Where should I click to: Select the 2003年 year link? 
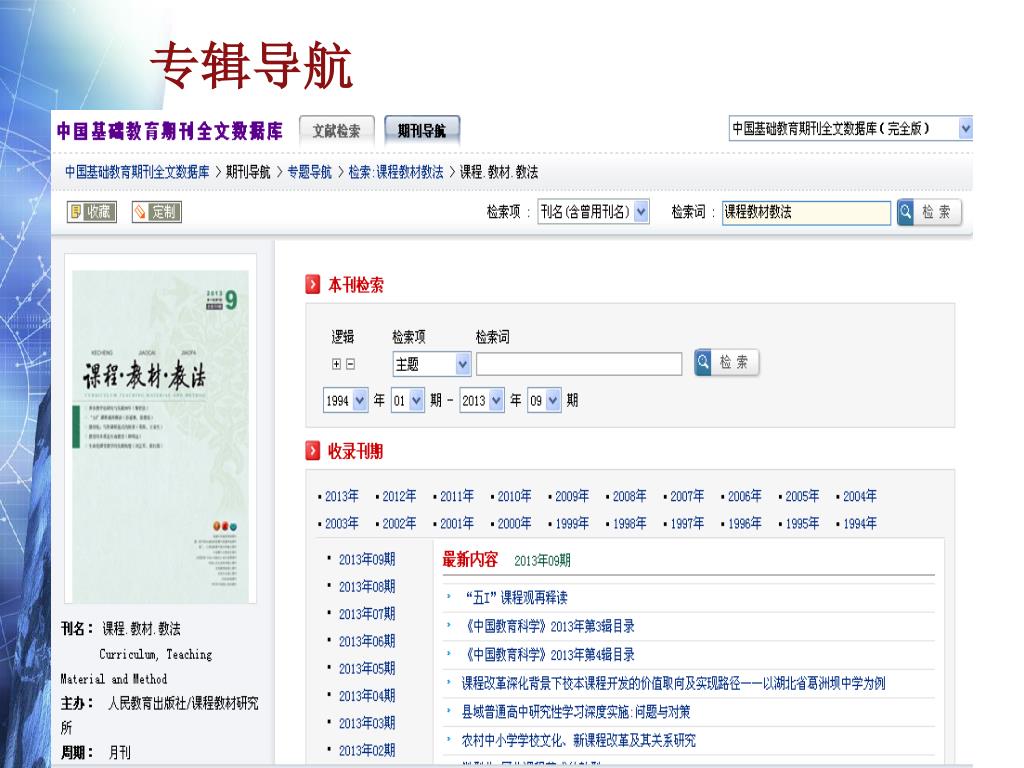pyautogui.click(x=342, y=524)
